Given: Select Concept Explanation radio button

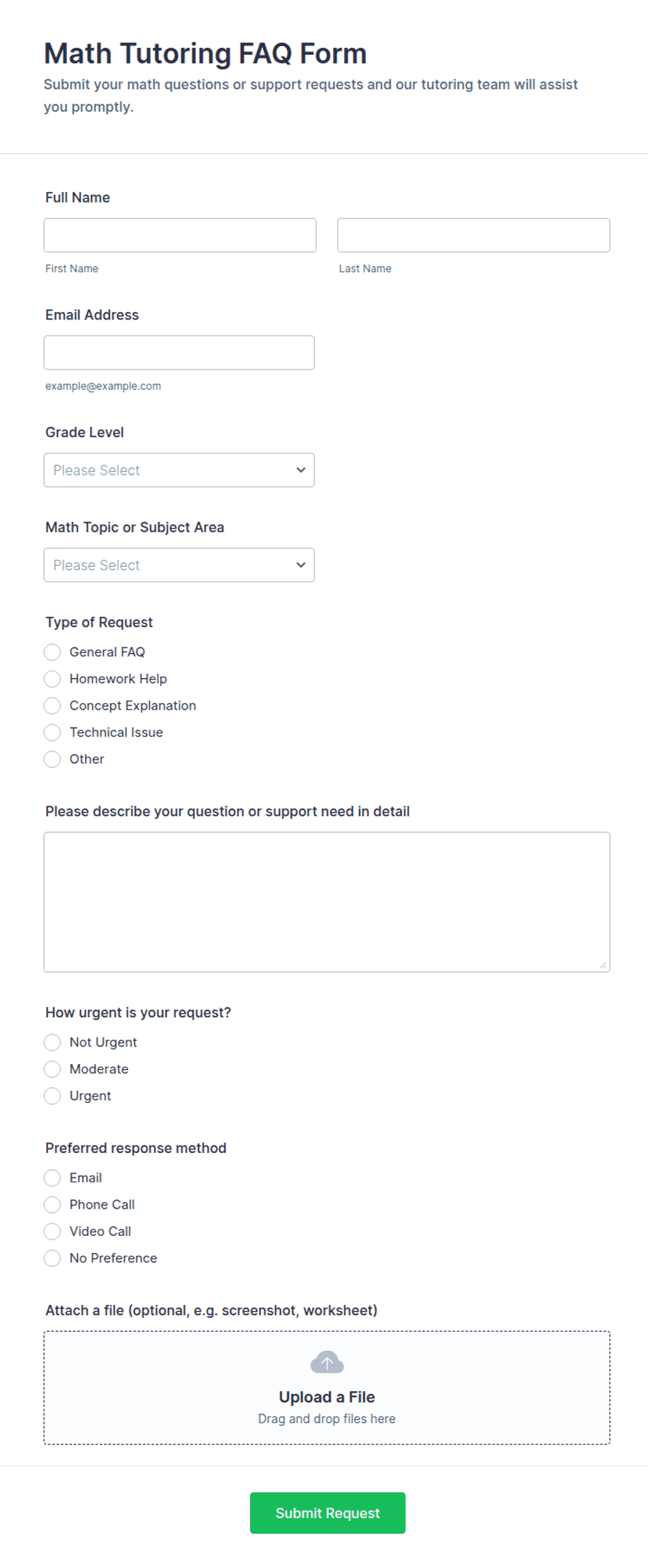Looking at the screenshot, I should [x=52, y=705].
